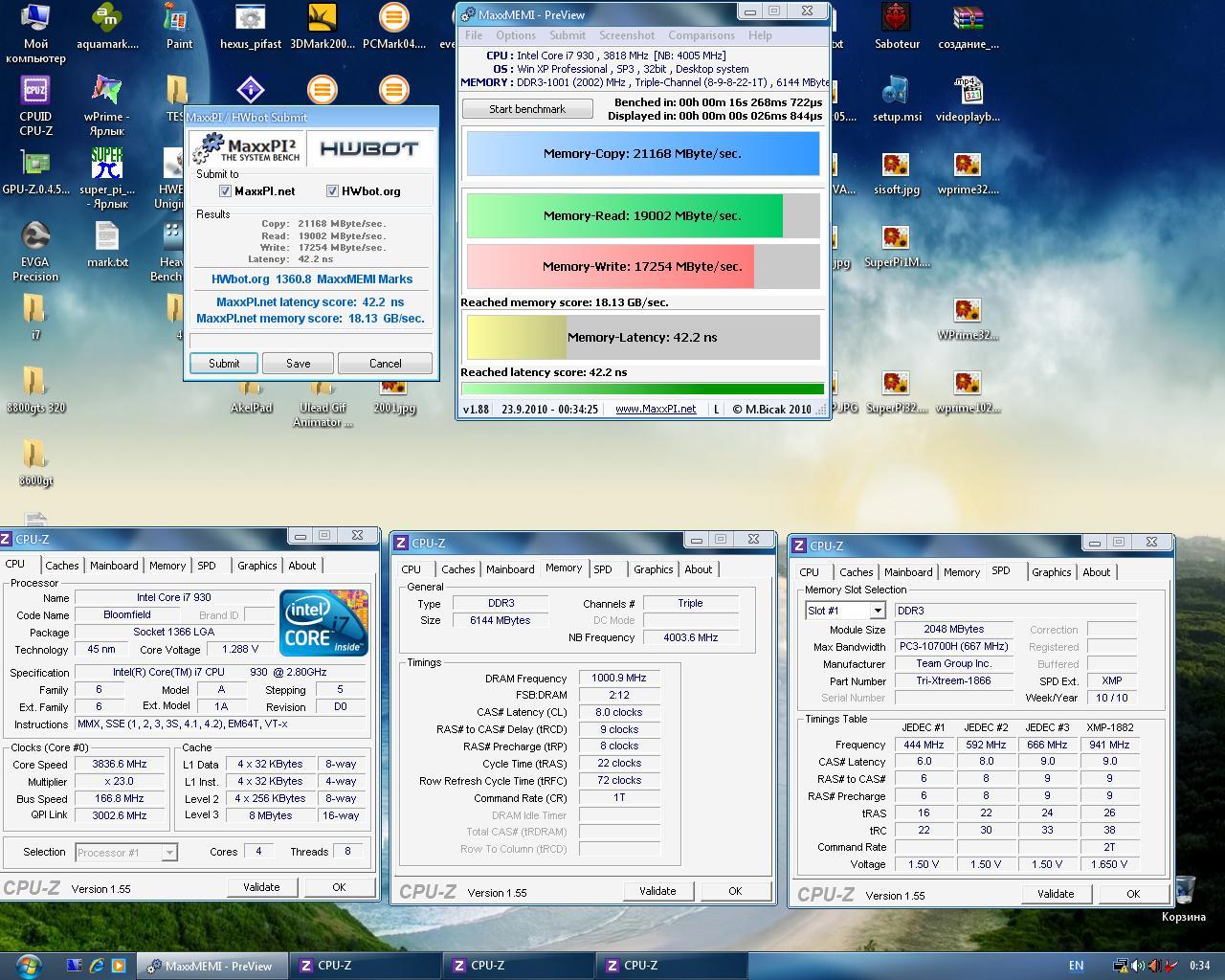Switch to Mainboard tab in CPU-Z Memory window

510,569
